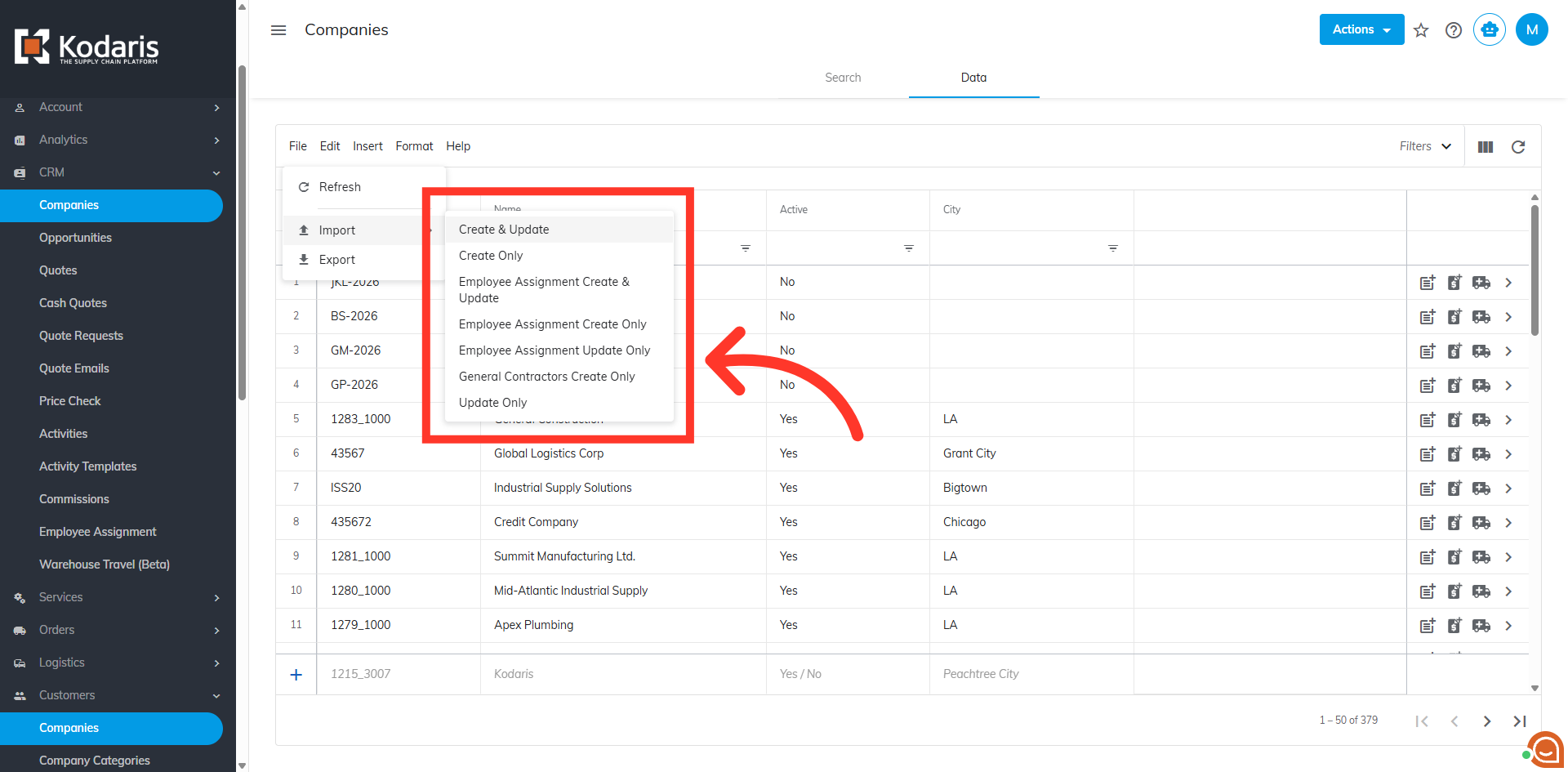Viewport: 1568px width, 772px height.
Task: Select Refresh in the File menu
Action: (x=364, y=187)
